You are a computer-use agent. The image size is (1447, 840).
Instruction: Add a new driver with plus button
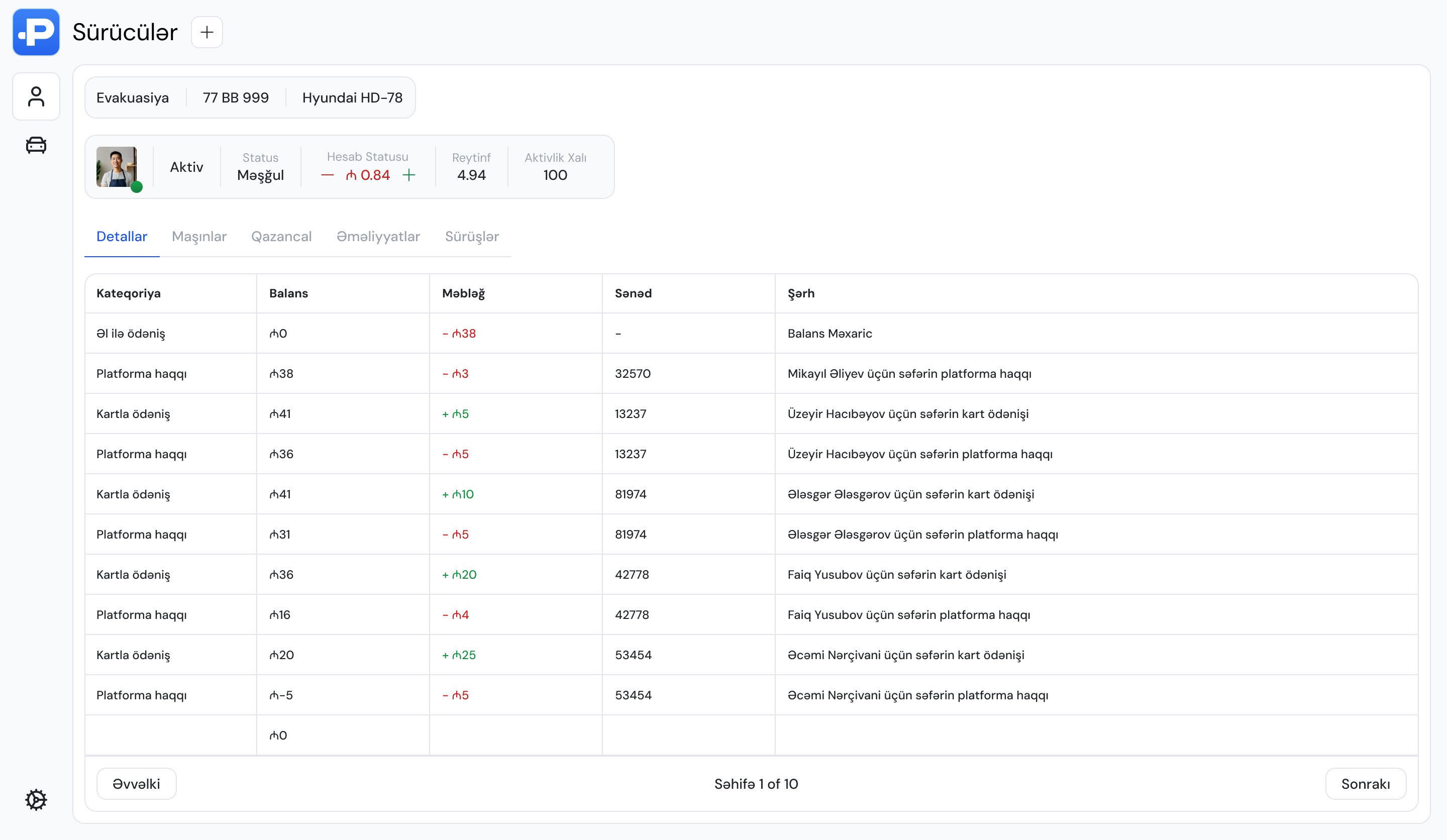click(x=206, y=32)
